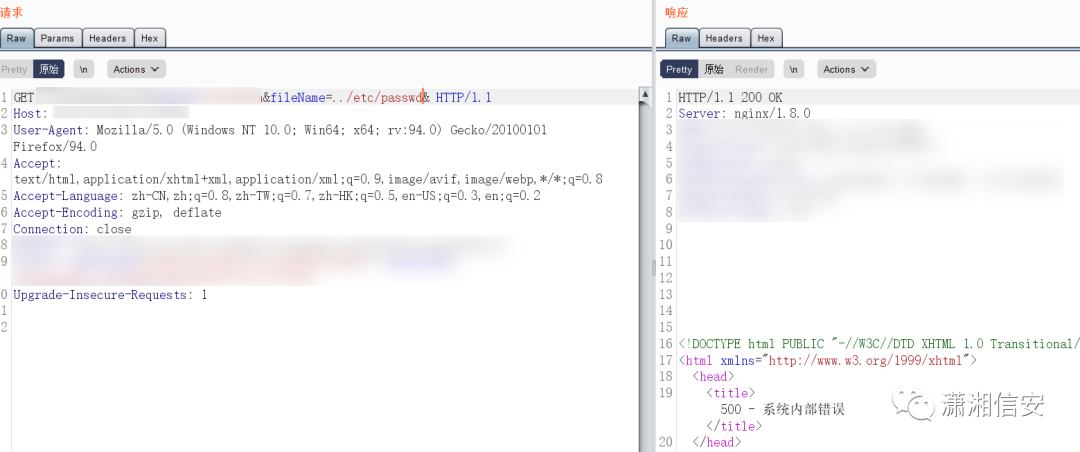
Task: Select Render view in response panel
Action: click(751, 70)
